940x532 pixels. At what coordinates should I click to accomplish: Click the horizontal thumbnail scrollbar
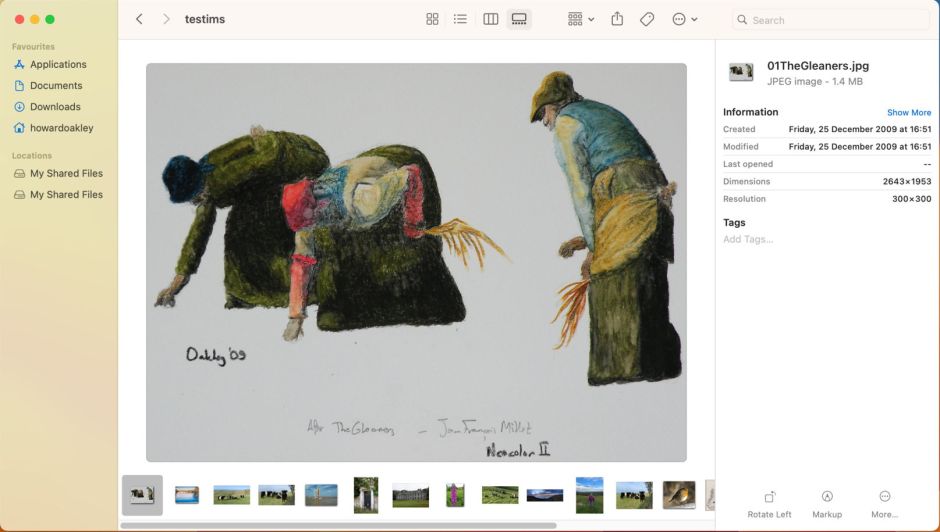point(340,525)
